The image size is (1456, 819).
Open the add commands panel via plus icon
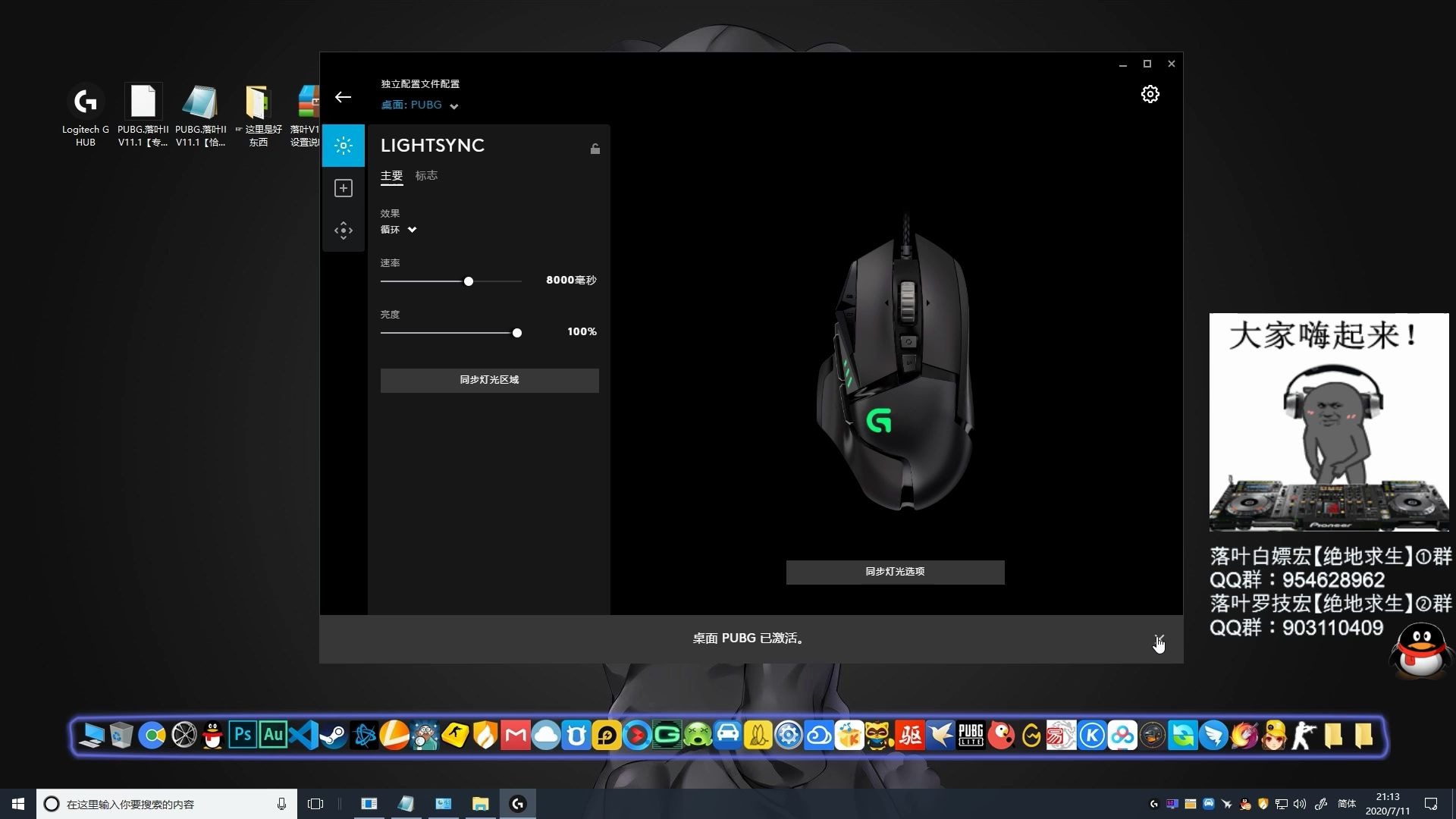coord(344,187)
